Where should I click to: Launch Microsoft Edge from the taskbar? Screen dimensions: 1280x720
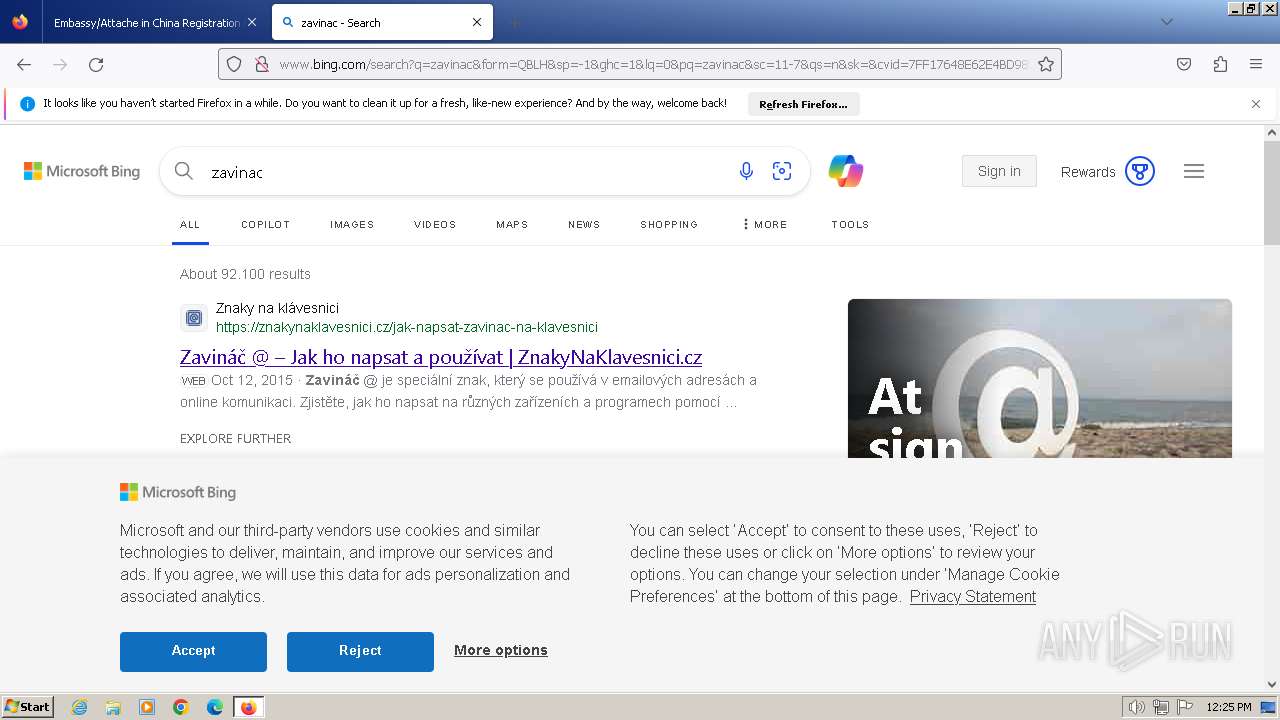pos(215,707)
